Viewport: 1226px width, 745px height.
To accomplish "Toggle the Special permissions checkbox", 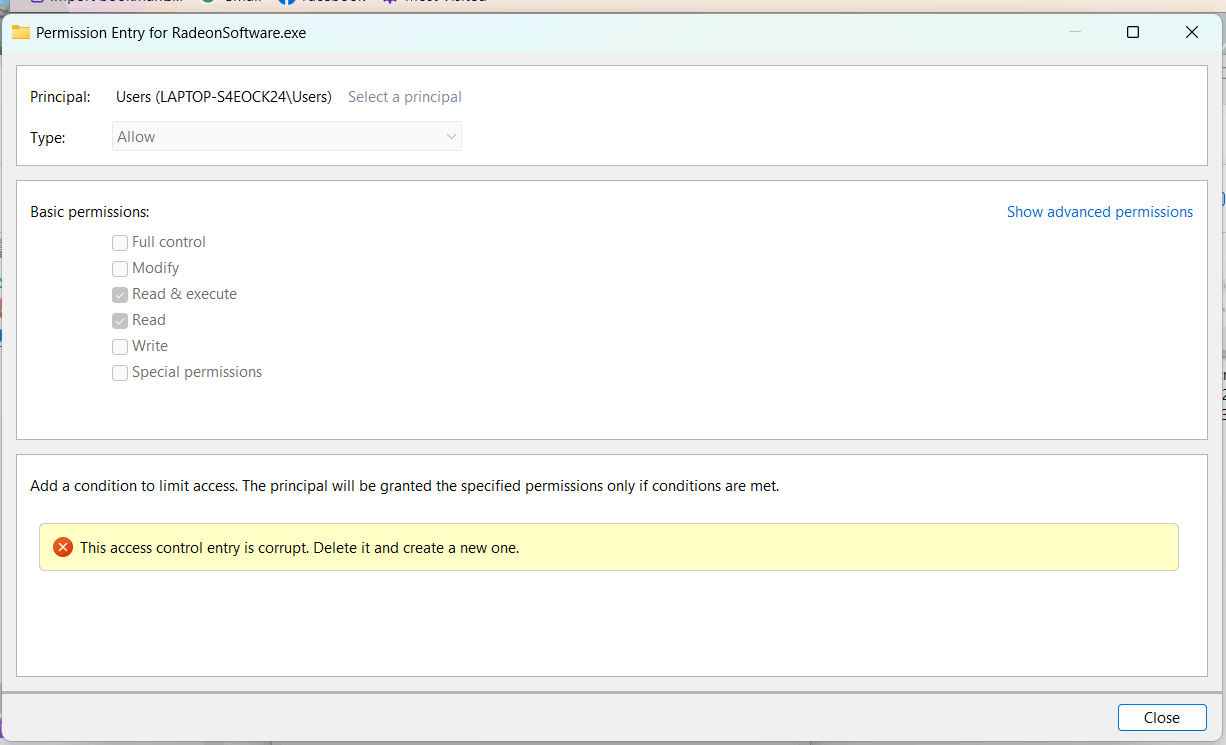I will pos(120,372).
